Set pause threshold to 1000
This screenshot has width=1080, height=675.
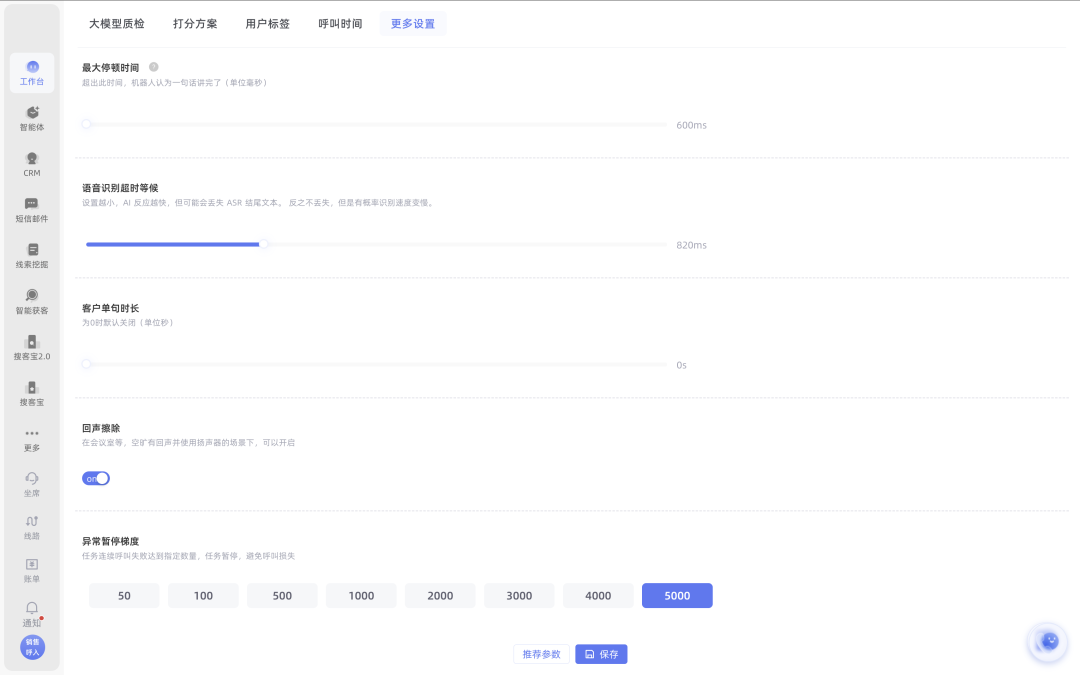(x=361, y=596)
